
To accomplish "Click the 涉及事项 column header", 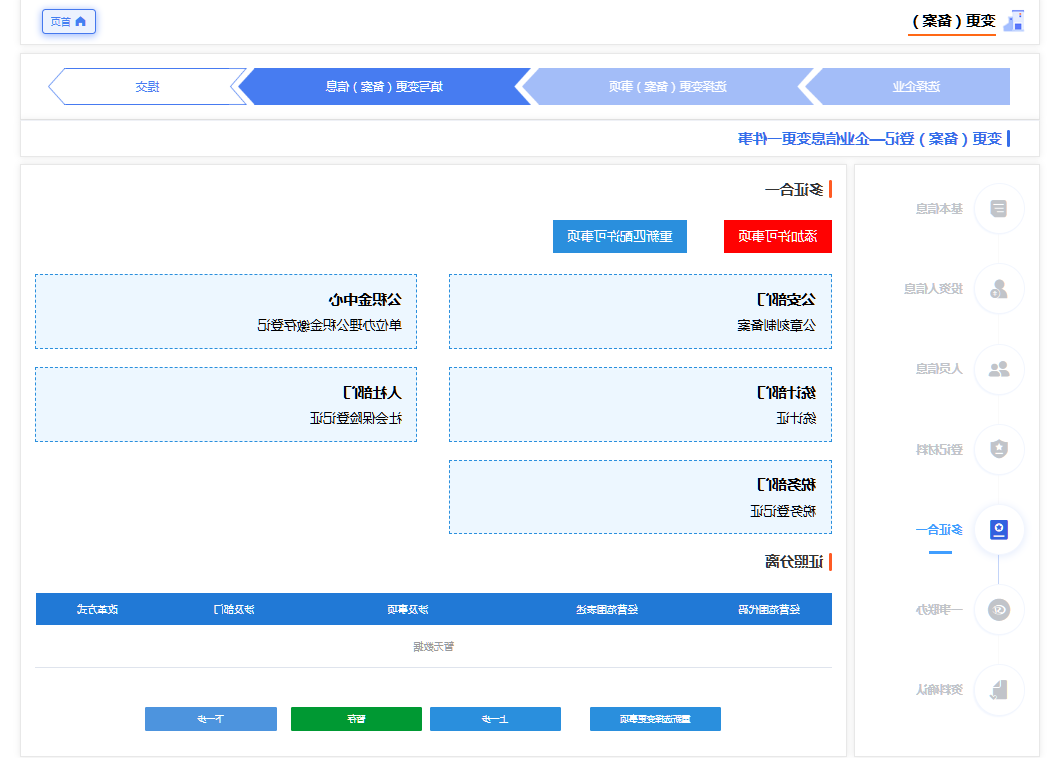I will [x=408, y=609].
